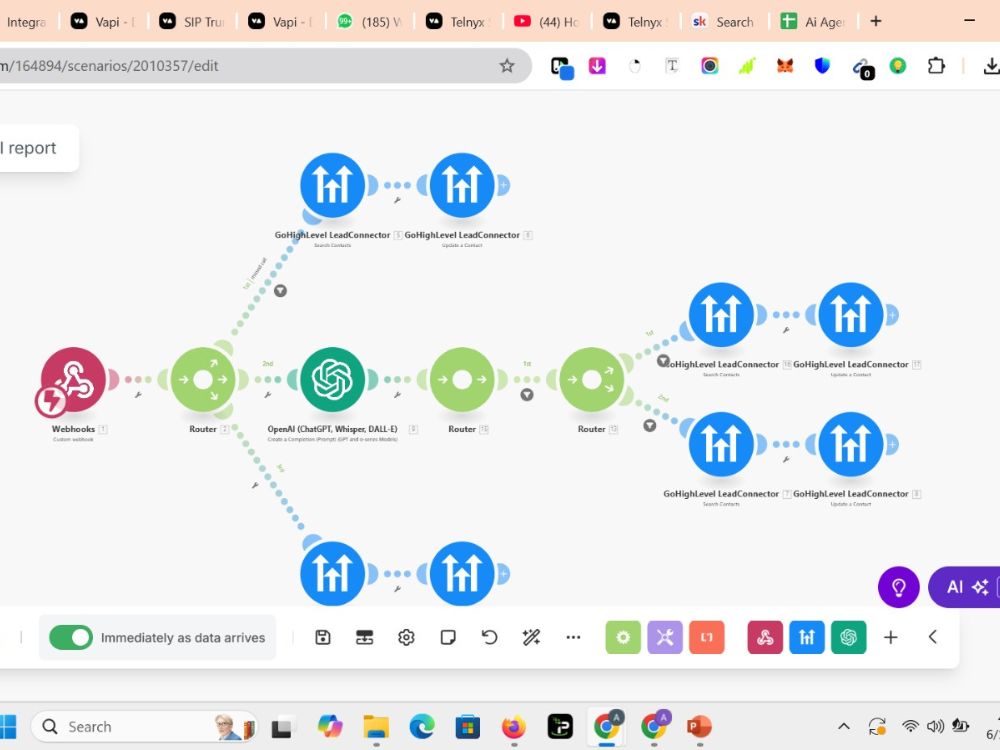Open the notes icon in the toolbar

click(x=448, y=637)
